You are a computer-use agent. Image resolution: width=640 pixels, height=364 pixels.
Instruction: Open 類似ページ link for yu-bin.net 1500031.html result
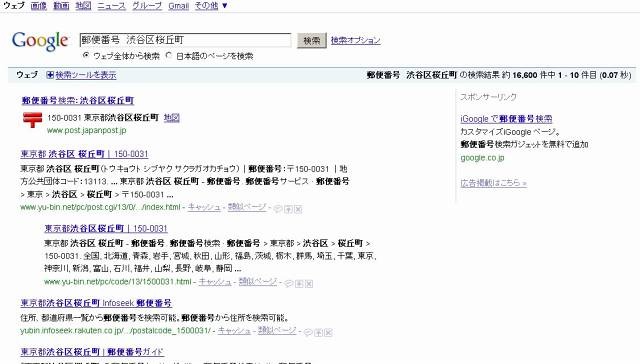(258, 281)
